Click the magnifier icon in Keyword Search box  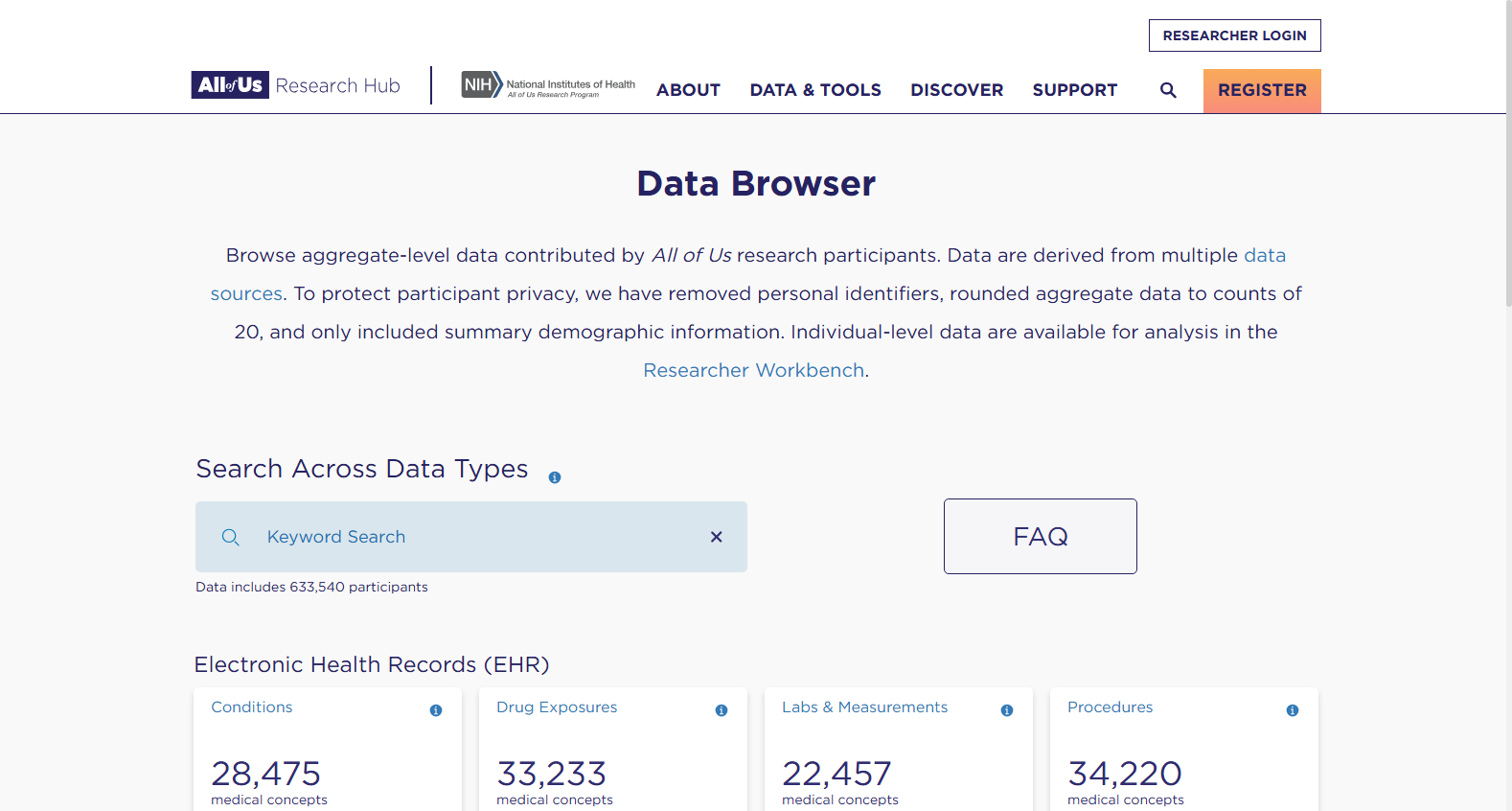point(231,537)
